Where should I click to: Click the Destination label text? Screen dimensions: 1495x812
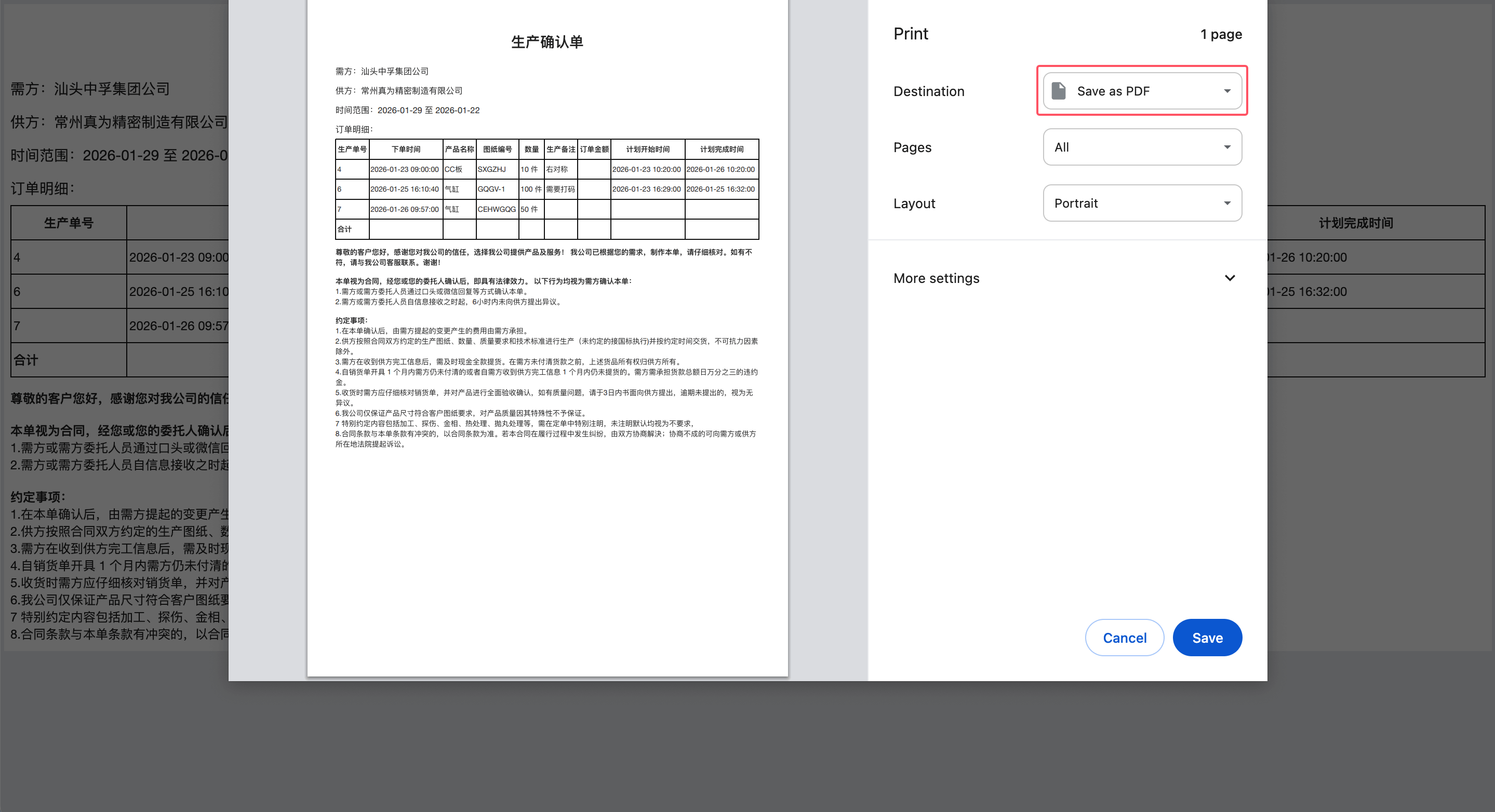point(929,91)
